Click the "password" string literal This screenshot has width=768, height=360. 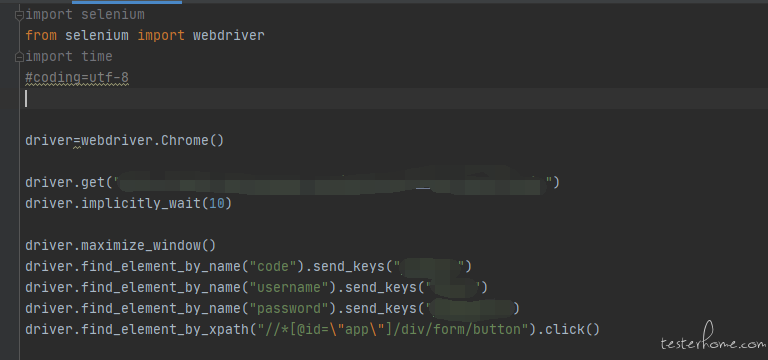[288, 309]
